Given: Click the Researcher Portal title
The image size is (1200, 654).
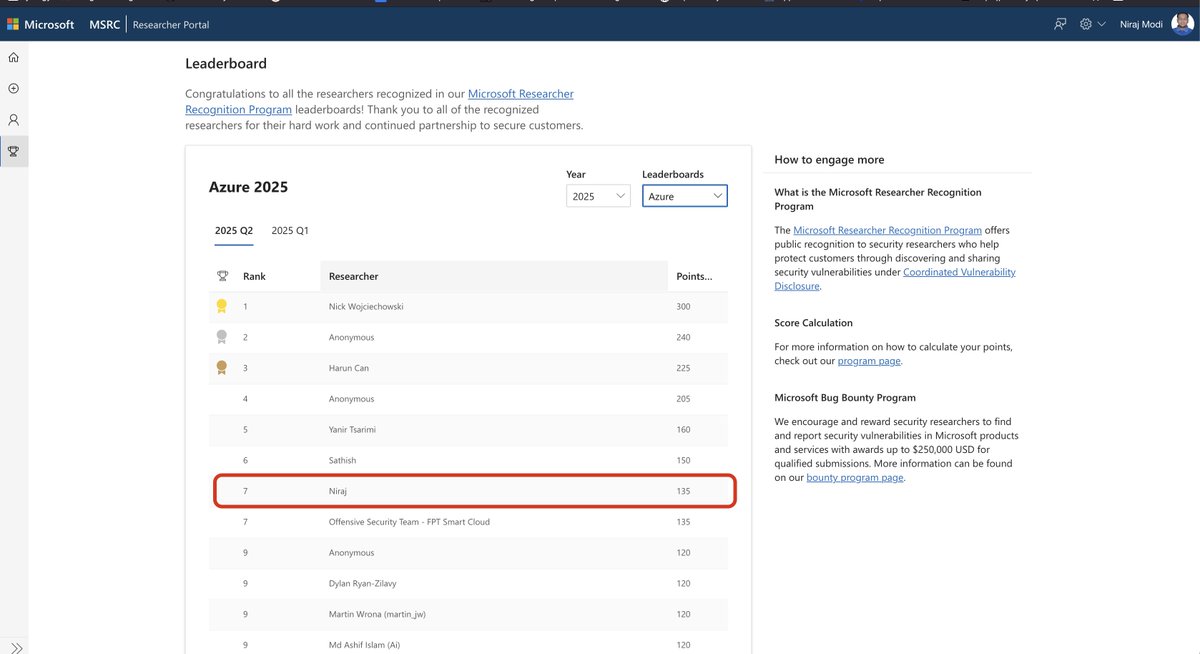Looking at the screenshot, I should pos(171,24).
